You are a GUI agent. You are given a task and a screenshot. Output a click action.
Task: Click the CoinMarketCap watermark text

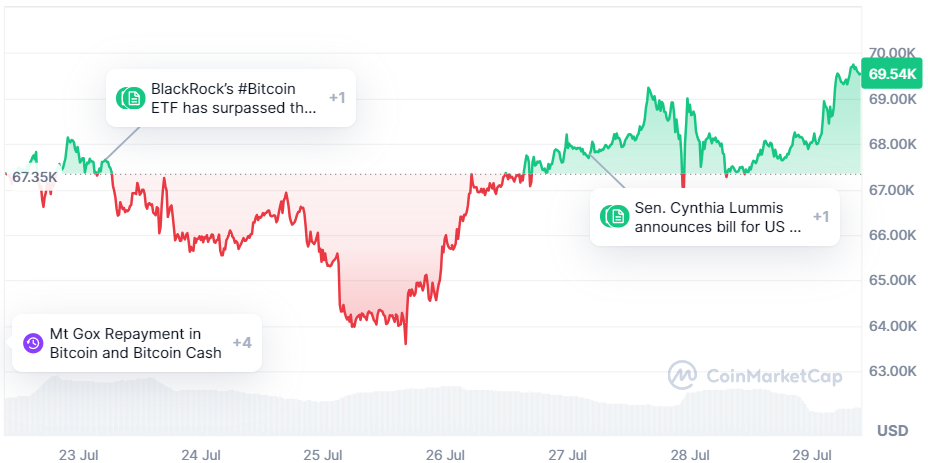774,376
